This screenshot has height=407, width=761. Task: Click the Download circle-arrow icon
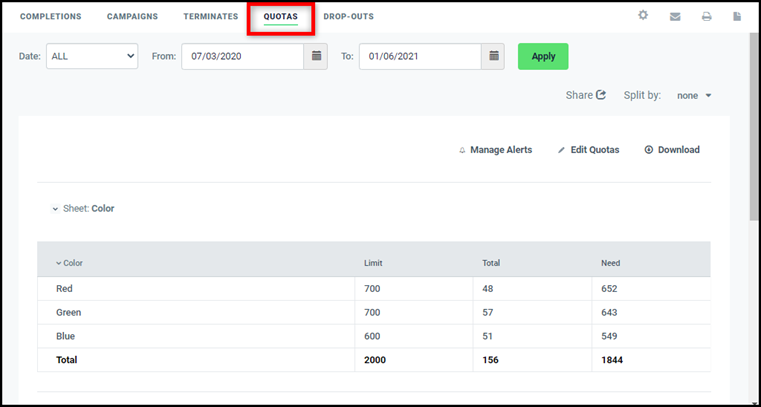pos(649,150)
